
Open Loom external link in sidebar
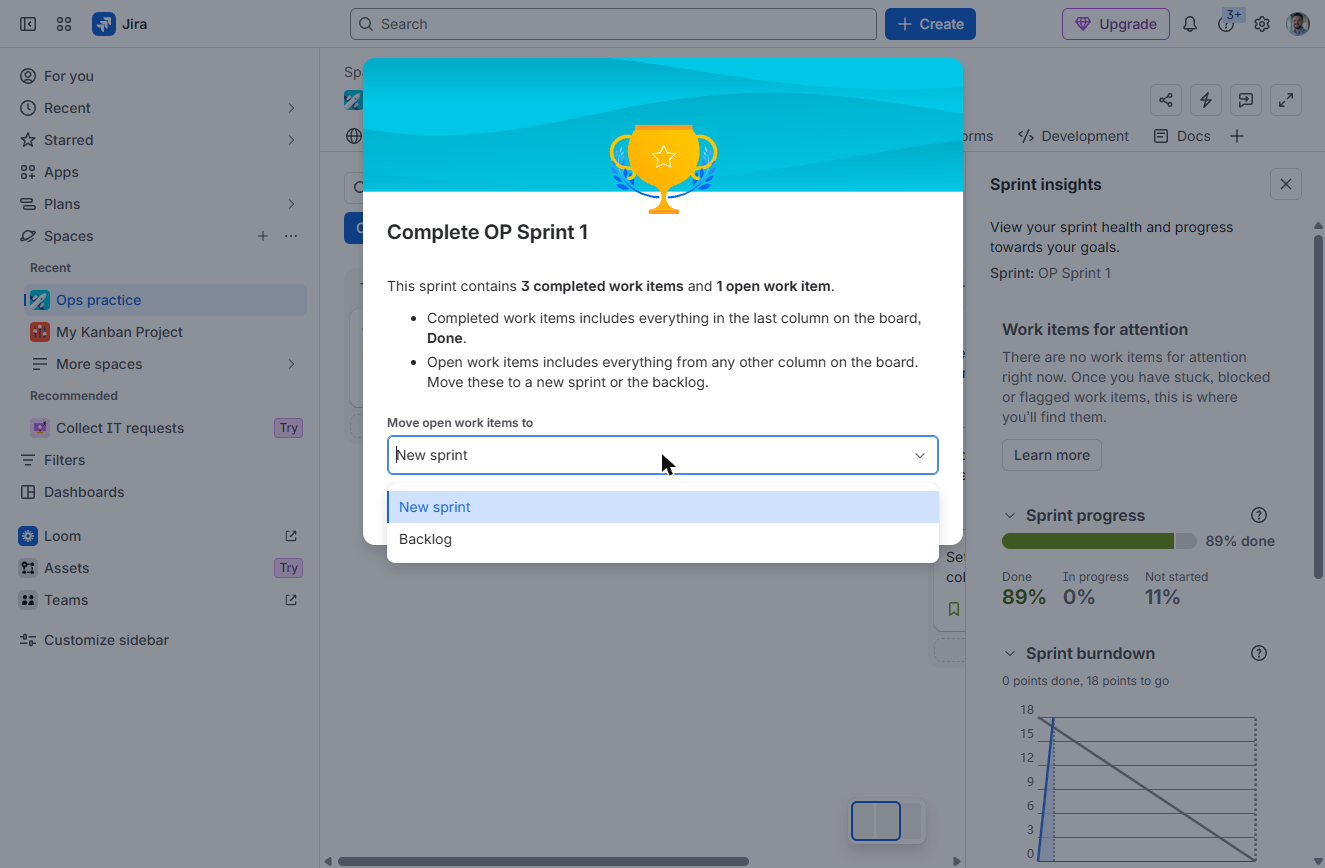pos(291,536)
